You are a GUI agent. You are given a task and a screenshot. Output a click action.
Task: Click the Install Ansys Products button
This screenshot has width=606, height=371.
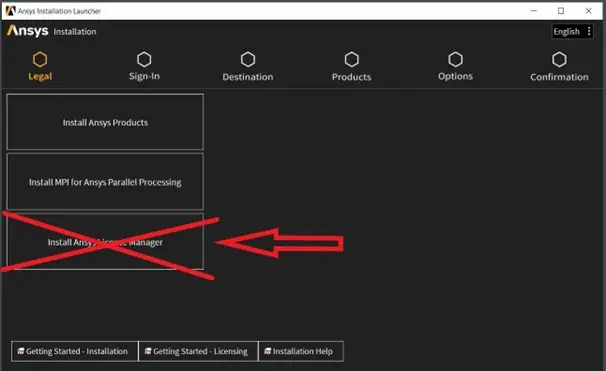pos(105,122)
